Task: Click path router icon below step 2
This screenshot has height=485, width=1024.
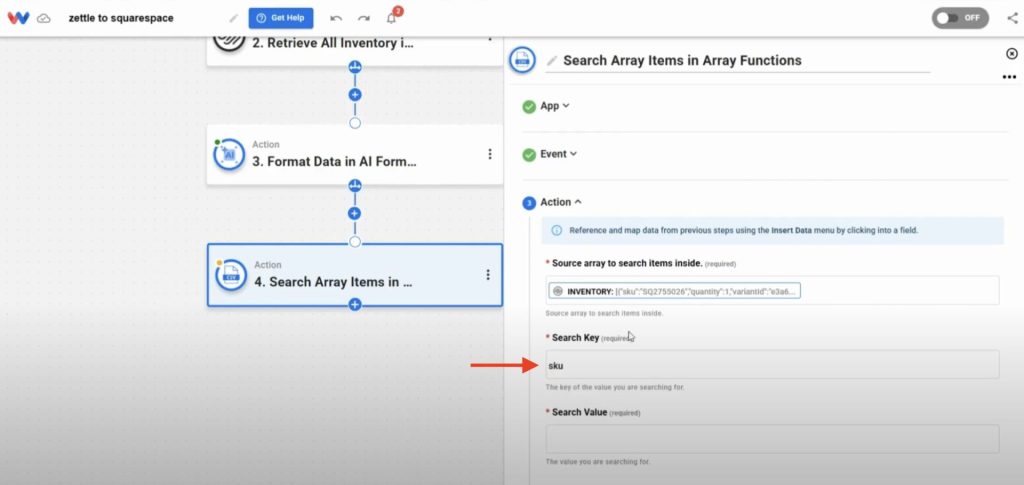Action: click(355, 67)
